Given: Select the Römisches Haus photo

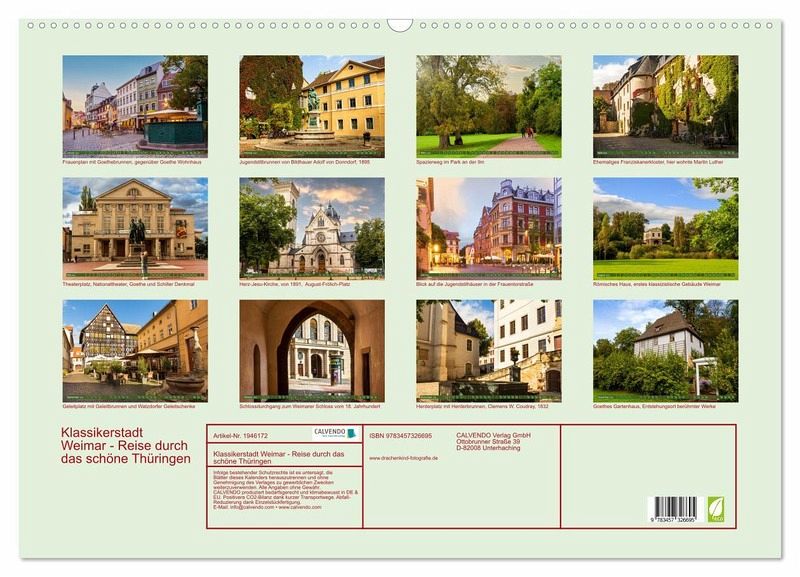Looking at the screenshot, I should pos(665,228).
